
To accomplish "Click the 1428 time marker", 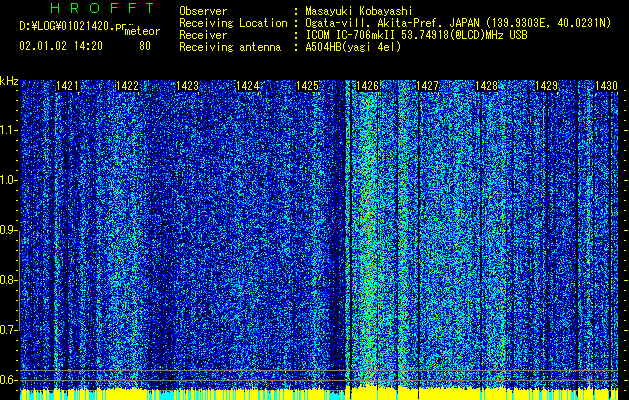I will pyautogui.click(x=487, y=86).
